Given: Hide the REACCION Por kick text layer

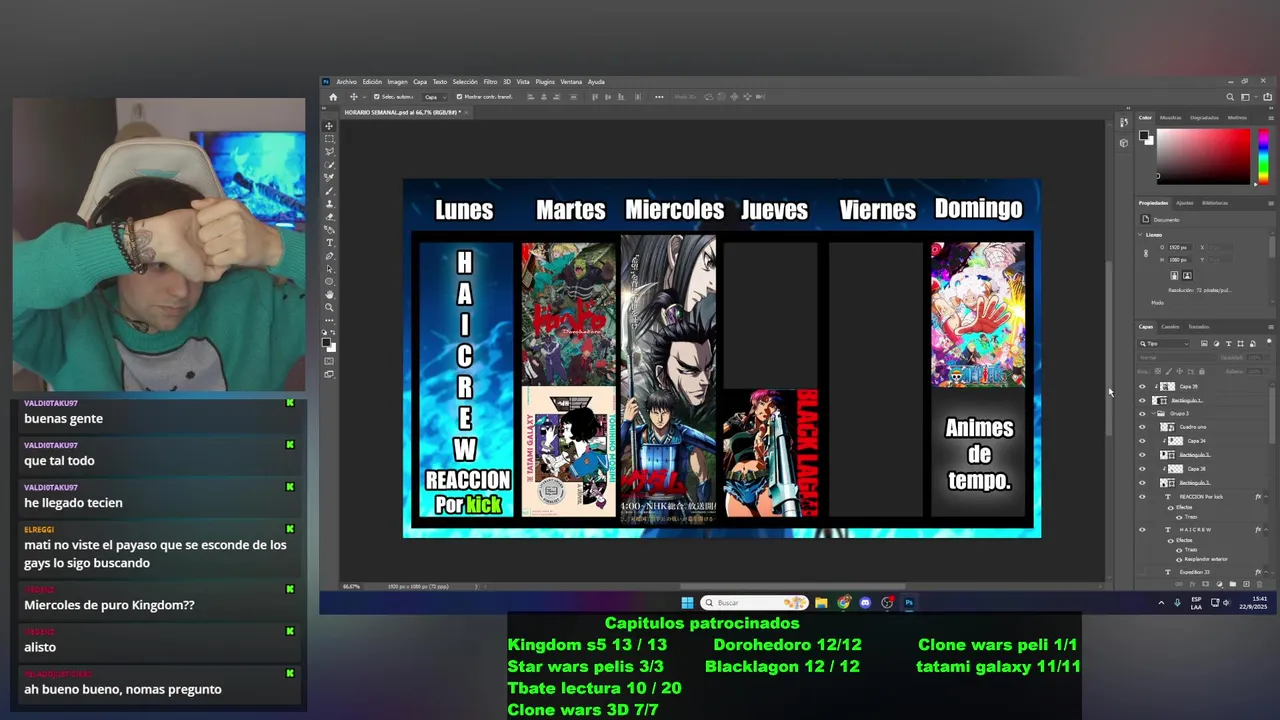Looking at the screenshot, I should point(1142,496).
